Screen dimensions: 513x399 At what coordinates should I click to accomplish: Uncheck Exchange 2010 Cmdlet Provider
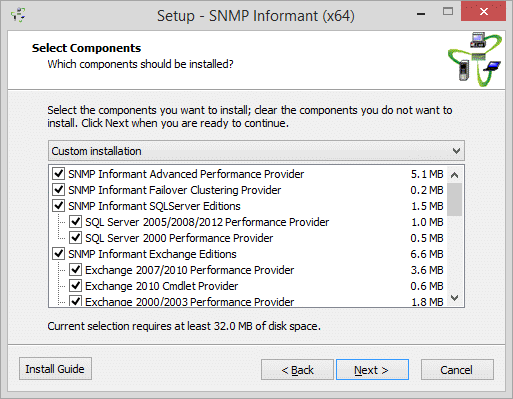(76, 286)
